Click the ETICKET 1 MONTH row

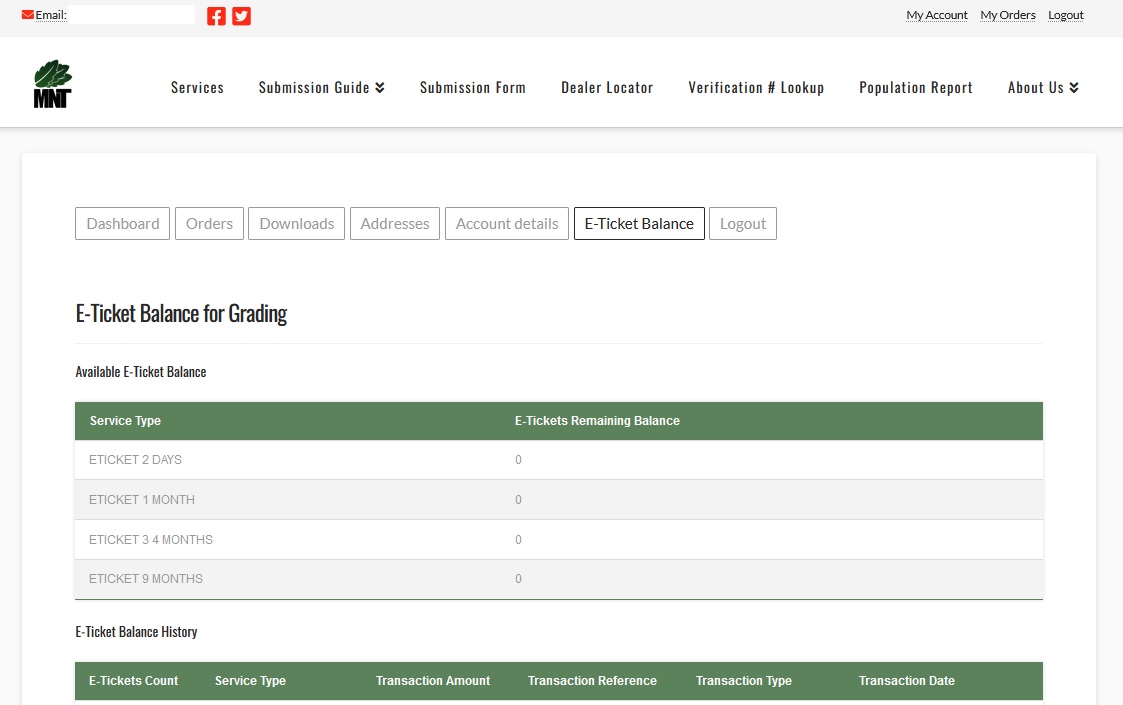pyautogui.click(x=559, y=499)
